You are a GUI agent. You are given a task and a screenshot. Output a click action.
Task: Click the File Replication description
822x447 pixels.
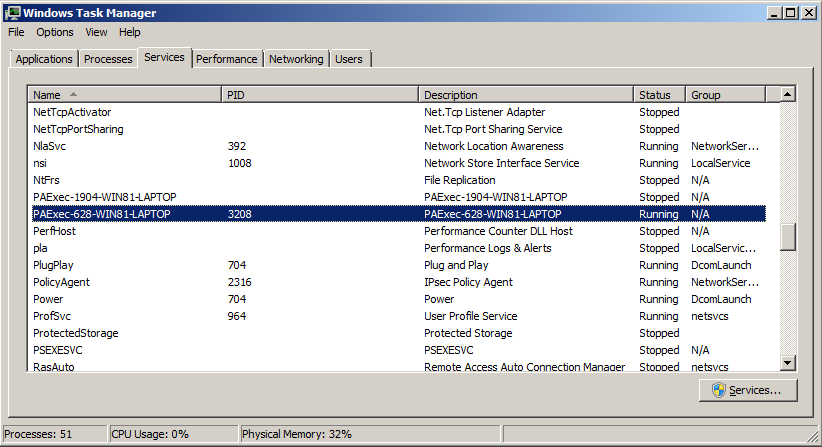(460, 180)
